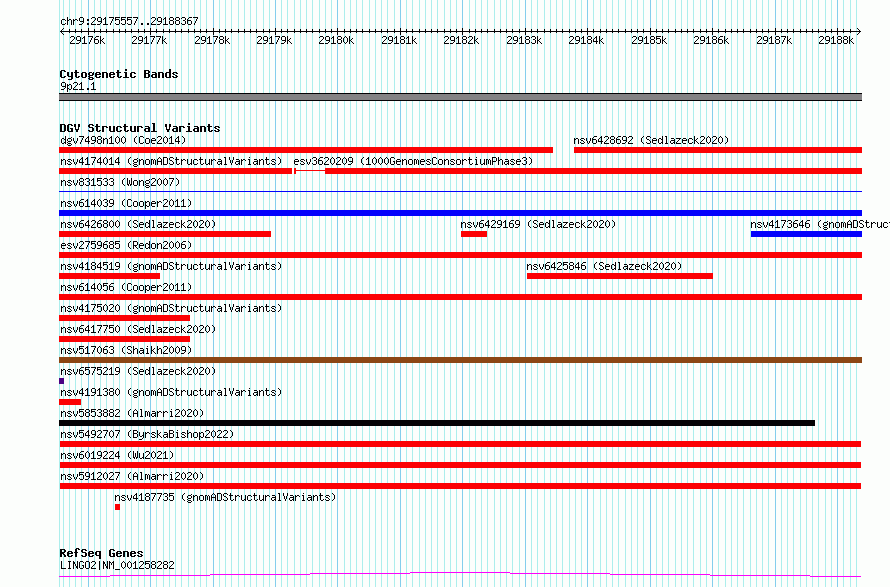Open nsv6425846 (Sedlazeck2020) label

(604, 266)
